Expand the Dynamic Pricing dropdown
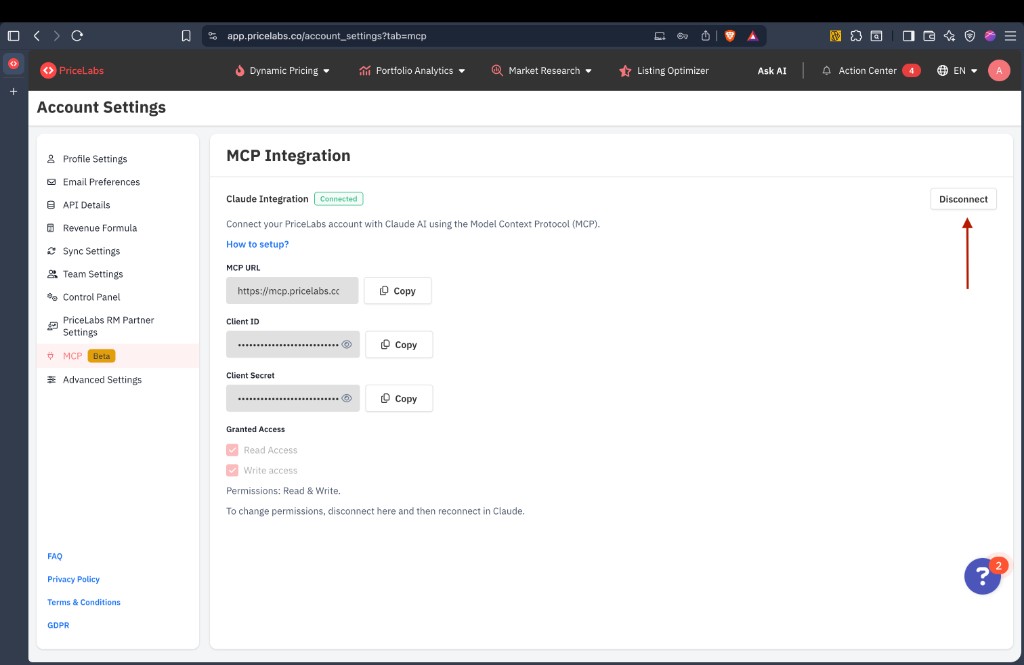This screenshot has height=665, width=1024. point(282,71)
